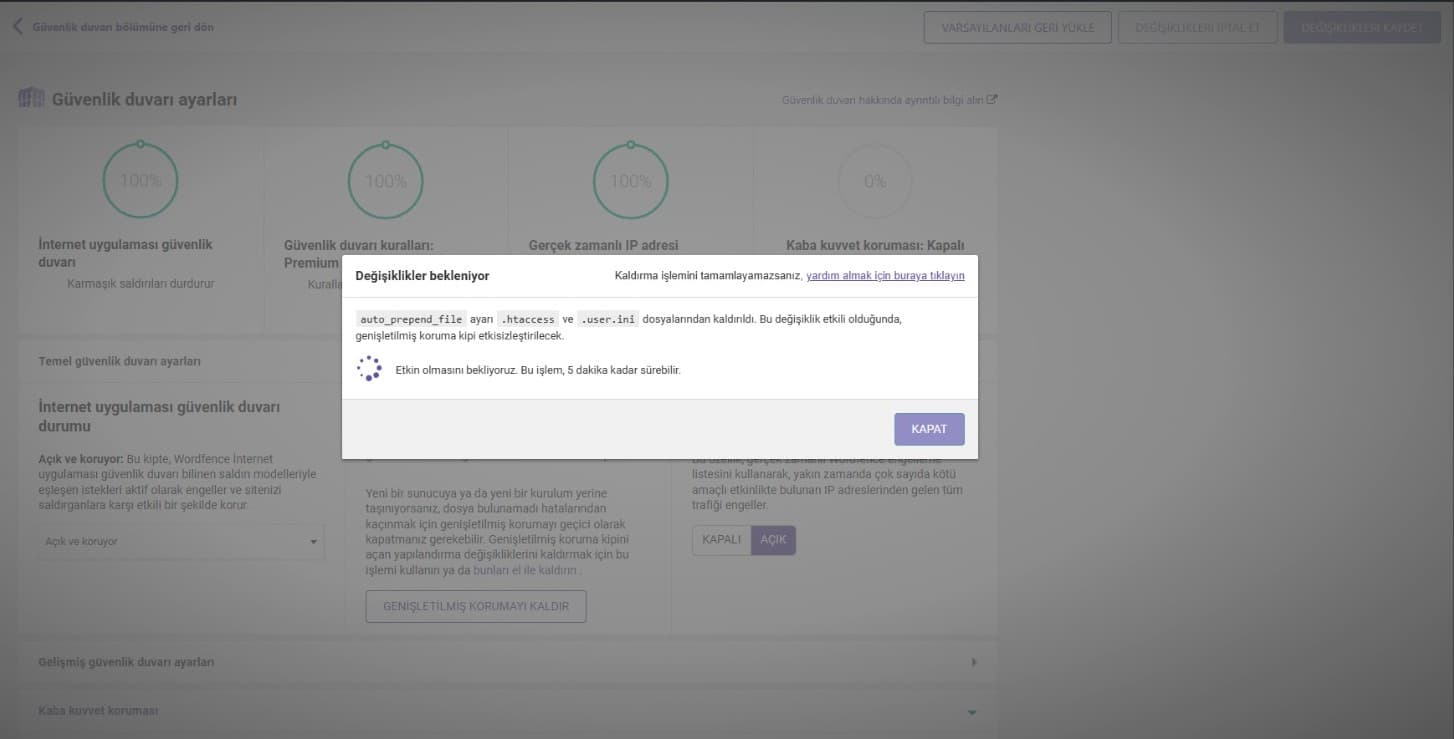The width and height of the screenshot is (1454, 739).
Task: Click the 100% web application firewall circle
Action: (140, 181)
